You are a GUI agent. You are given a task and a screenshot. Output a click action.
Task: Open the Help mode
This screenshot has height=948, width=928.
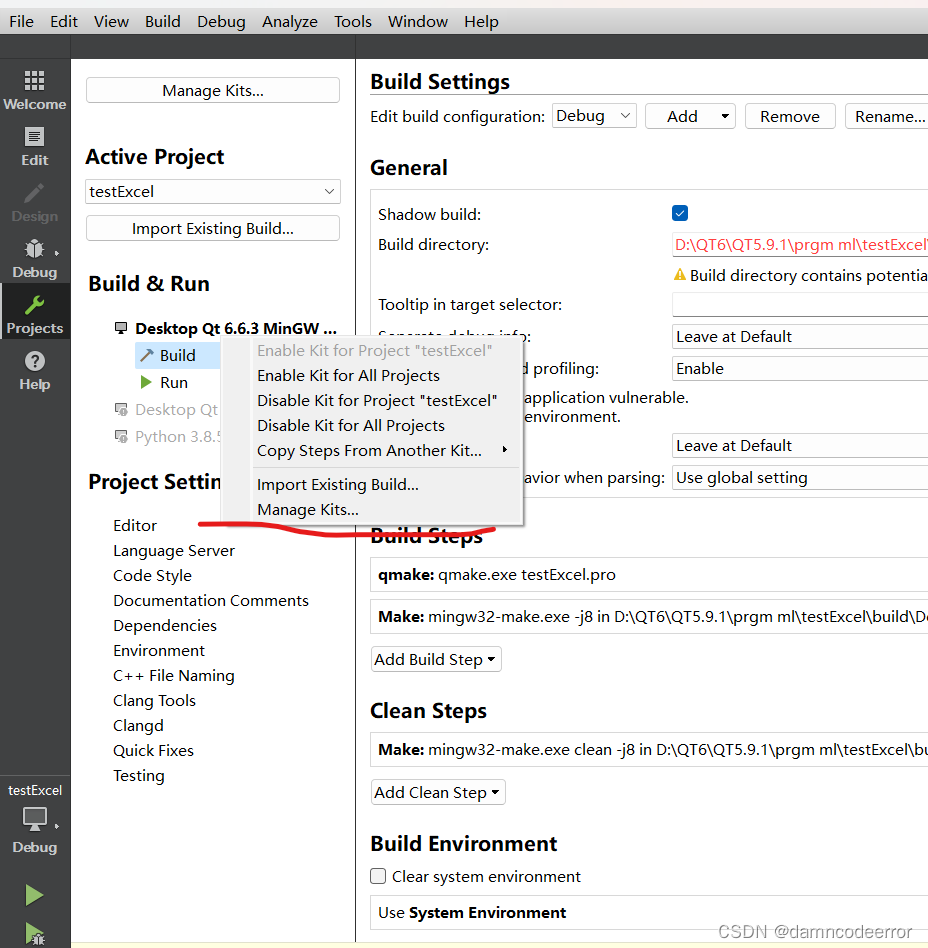pos(34,371)
